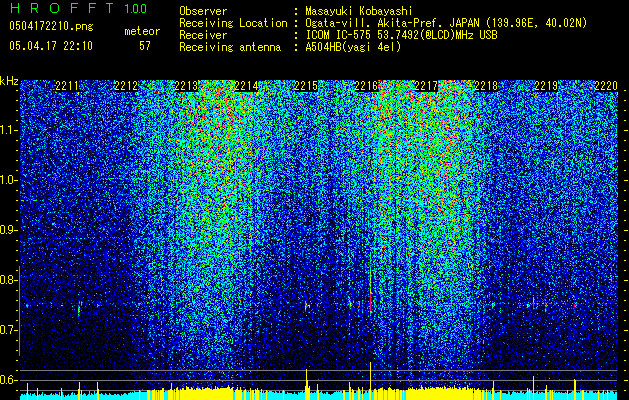This screenshot has height=400, width=629.
Task: Click the 2215 time marker
Action: click(x=306, y=86)
